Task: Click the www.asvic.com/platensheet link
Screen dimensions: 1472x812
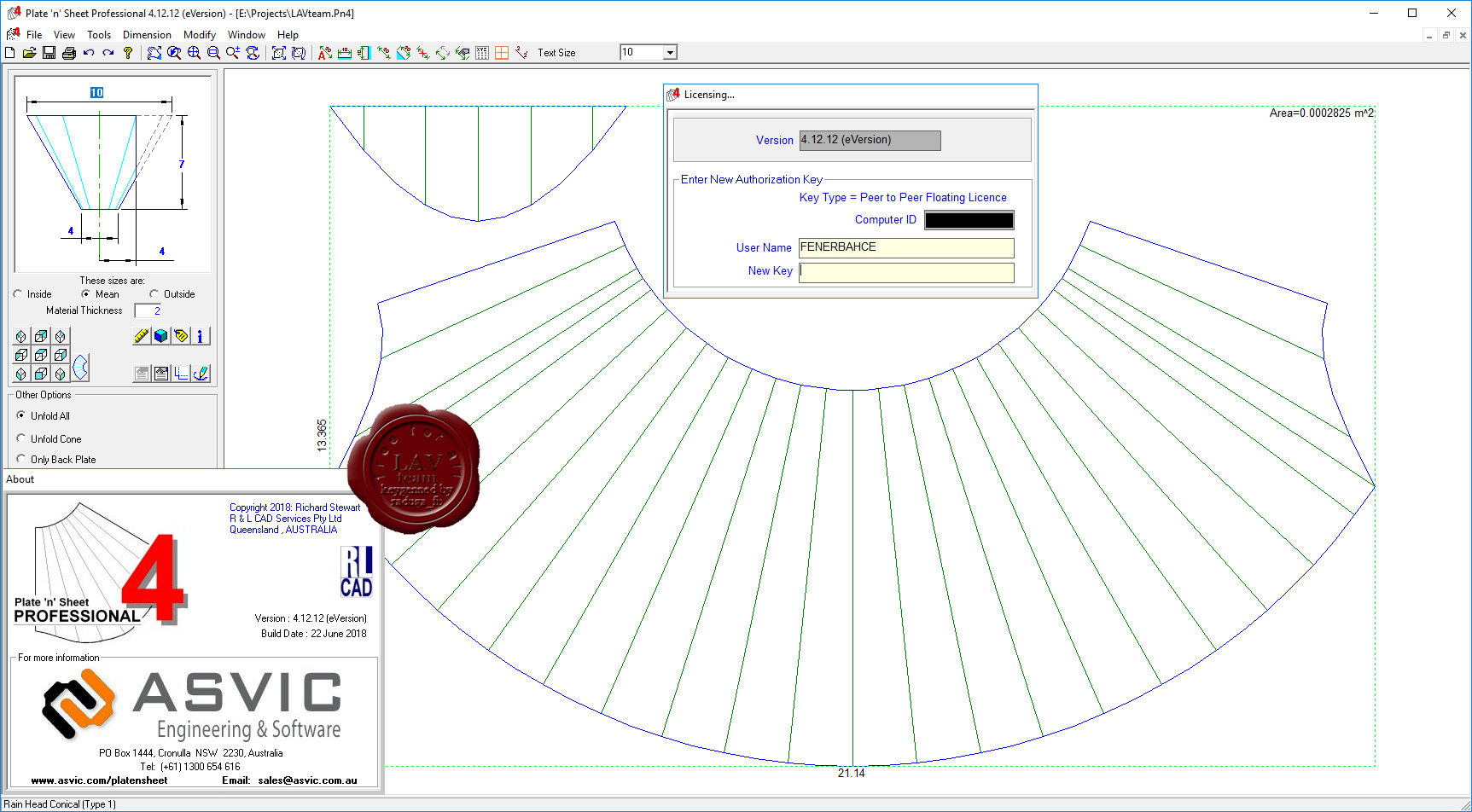Action: [x=99, y=780]
